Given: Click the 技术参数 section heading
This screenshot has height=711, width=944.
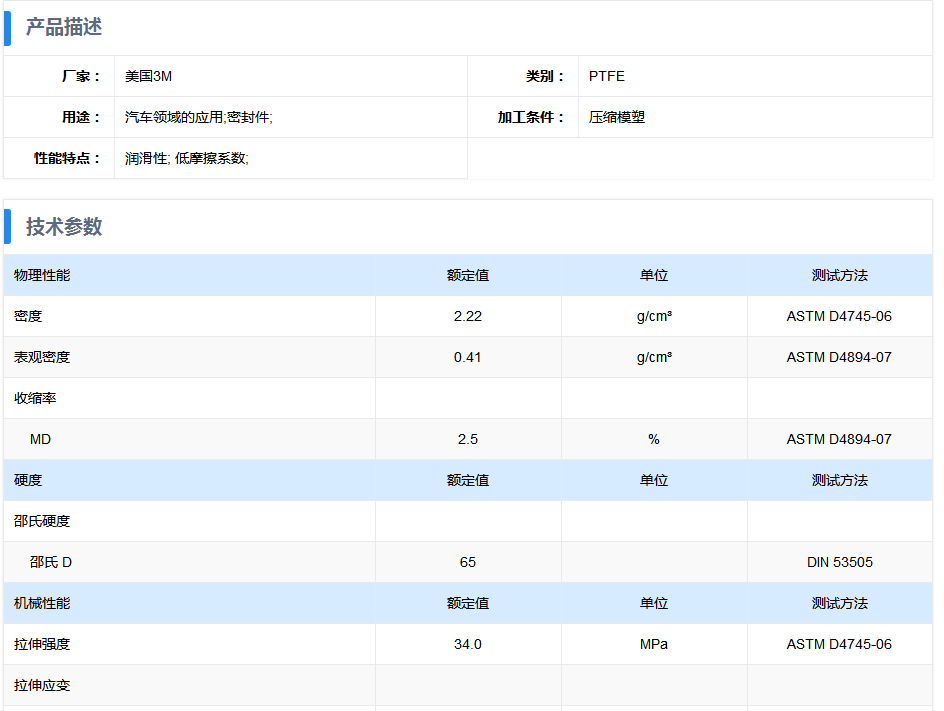Looking at the screenshot, I should click(x=64, y=227).
